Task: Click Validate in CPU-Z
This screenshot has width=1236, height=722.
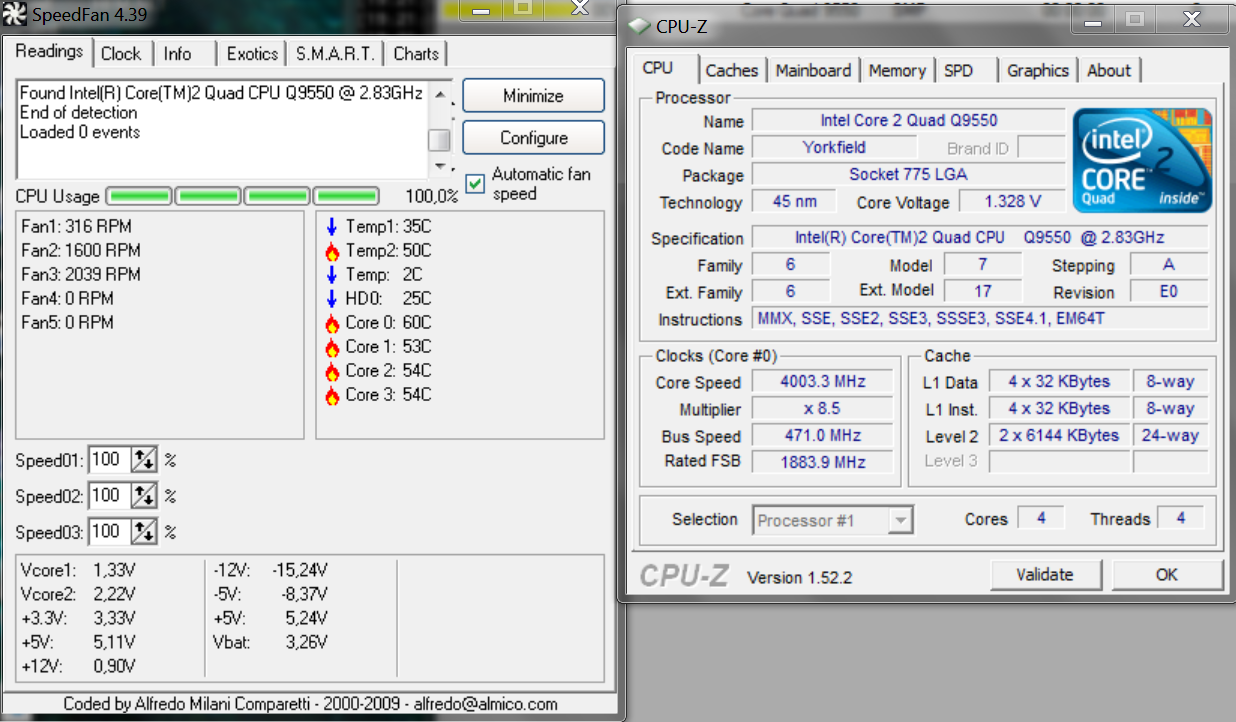Action: [1046, 575]
